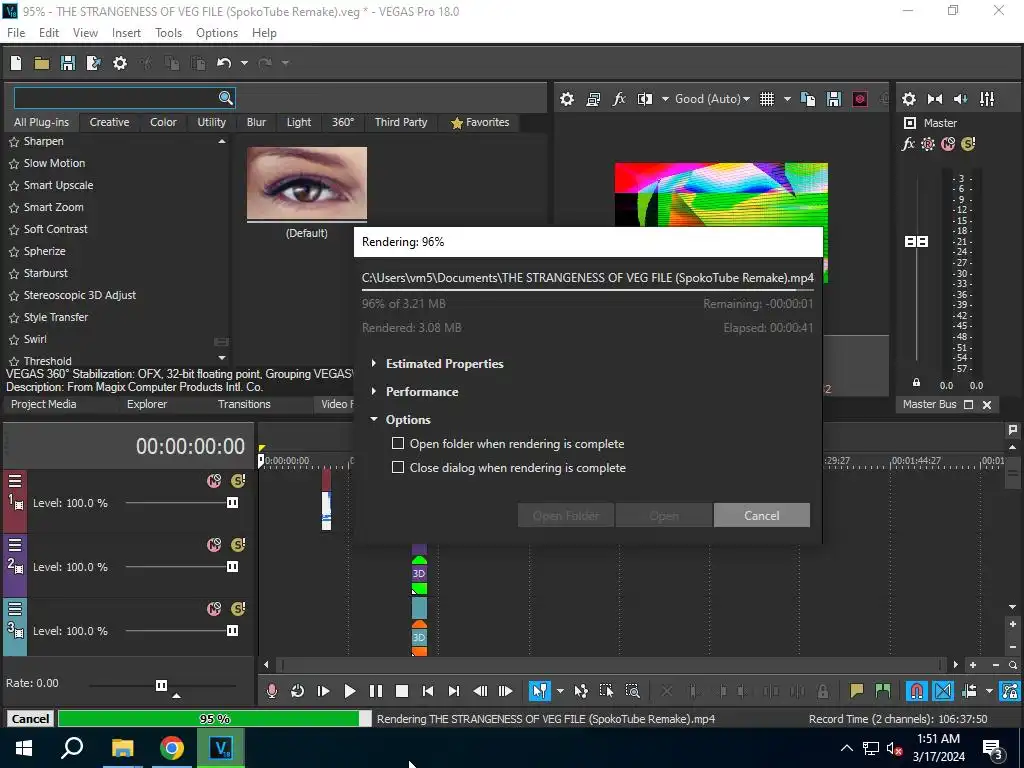Create a new project with New icon
Screen dimensions: 1024x768
[16, 63]
